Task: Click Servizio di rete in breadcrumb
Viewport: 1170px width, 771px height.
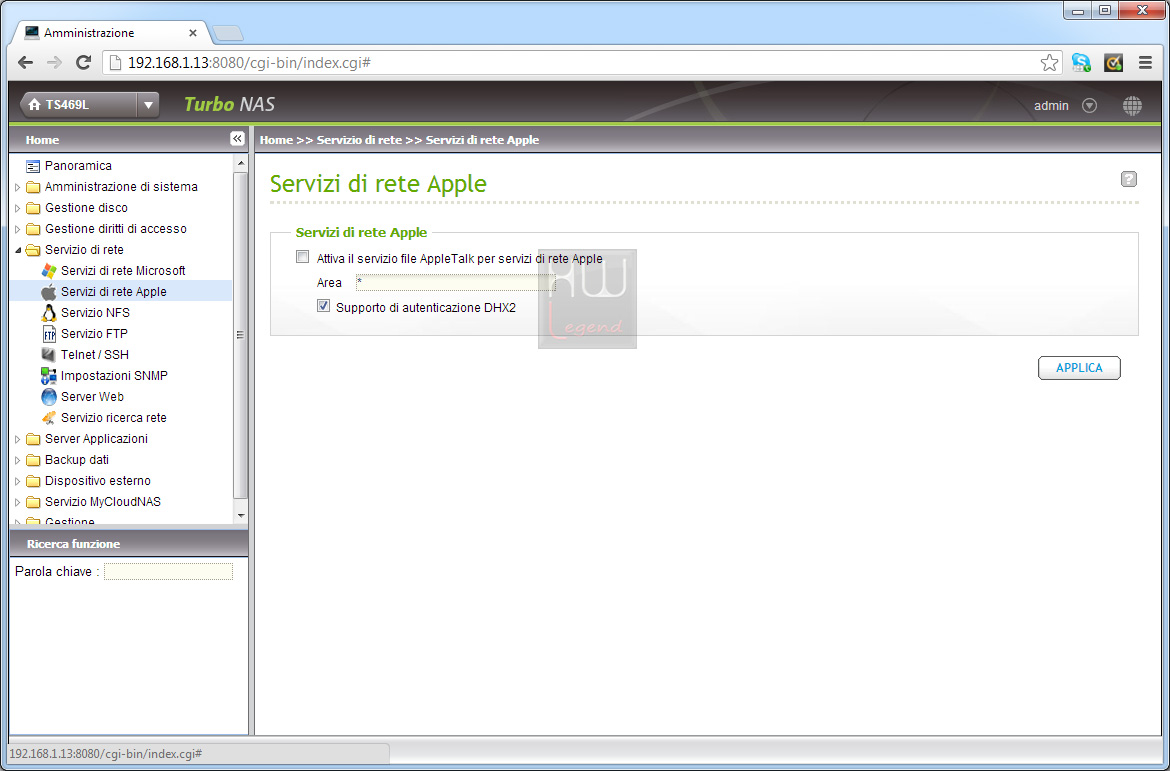Action: pos(359,140)
